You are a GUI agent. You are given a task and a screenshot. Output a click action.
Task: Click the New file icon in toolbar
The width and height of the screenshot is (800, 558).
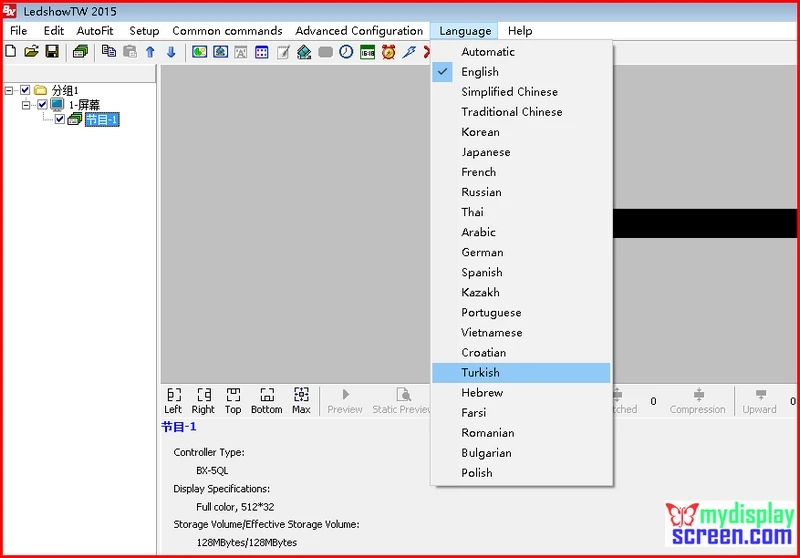pyautogui.click(x=11, y=52)
